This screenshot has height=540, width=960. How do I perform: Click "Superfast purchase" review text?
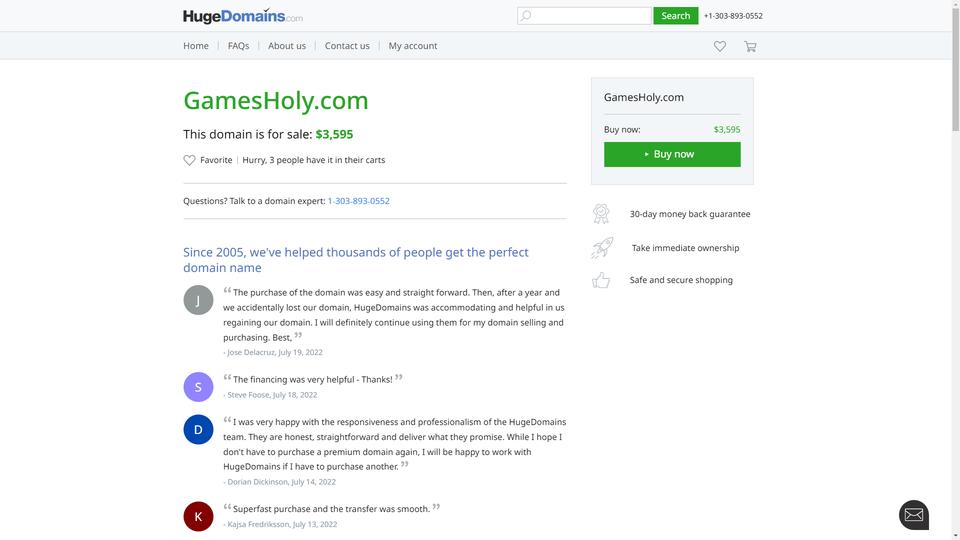(331, 509)
